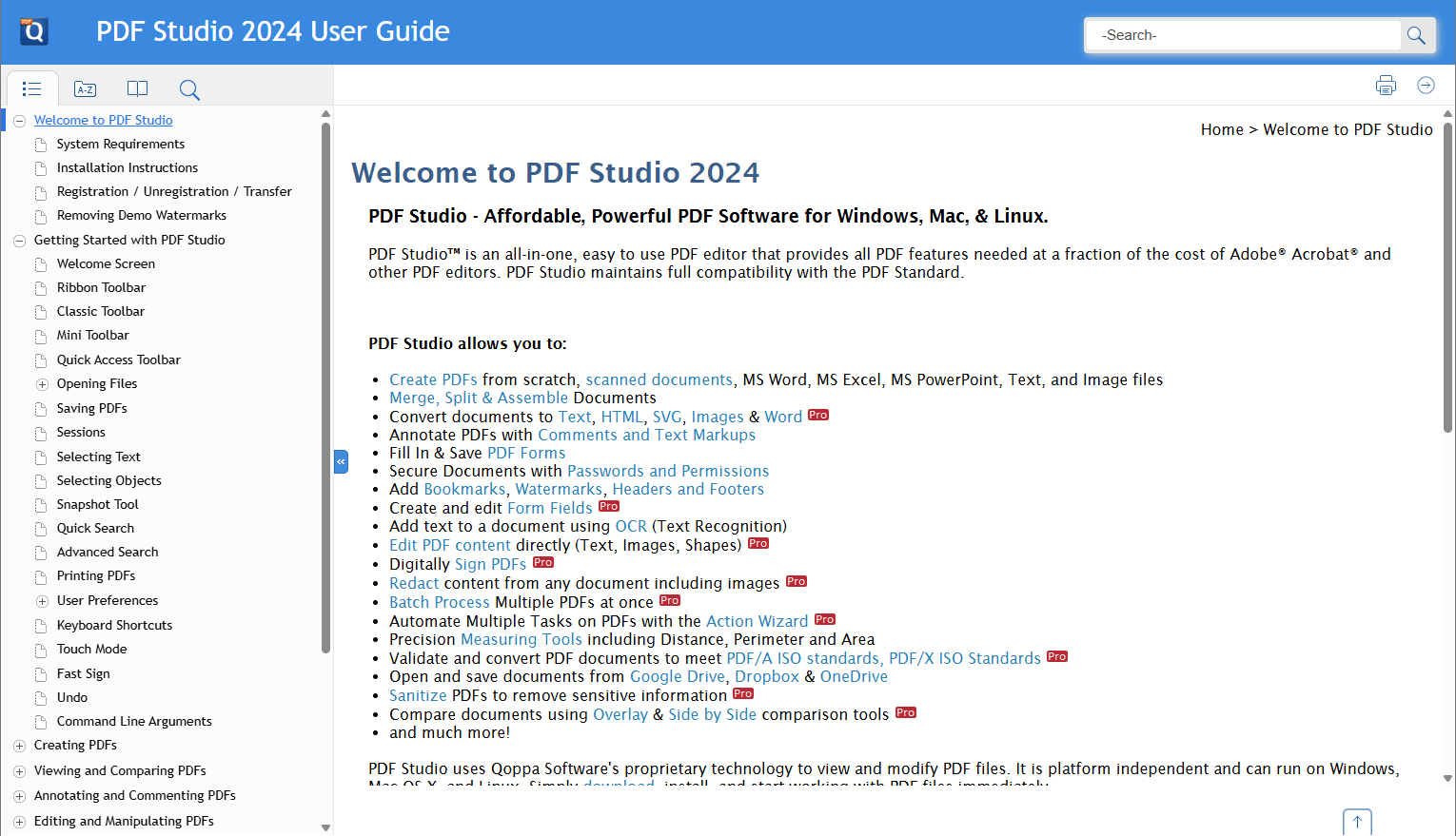Click inside the Search input field
This screenshot has height=836, width=1456.
click(1237, 34)
